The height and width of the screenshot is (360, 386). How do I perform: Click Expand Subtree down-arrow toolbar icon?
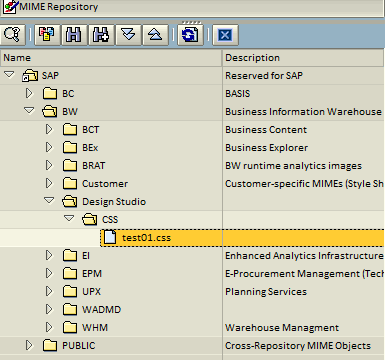click(x=128, y=34)
